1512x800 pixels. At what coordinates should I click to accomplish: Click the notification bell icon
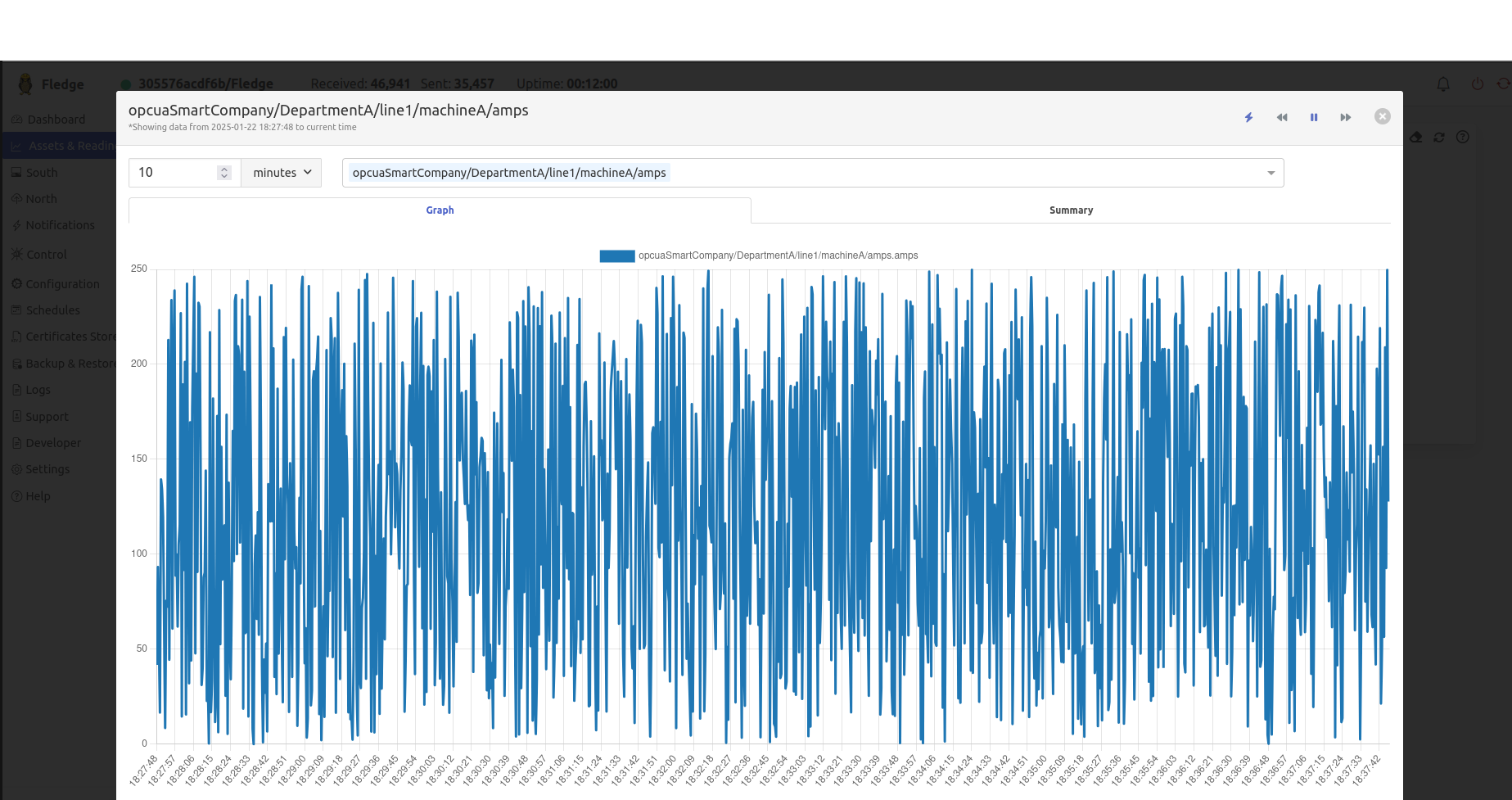(x=1443, y=84)
